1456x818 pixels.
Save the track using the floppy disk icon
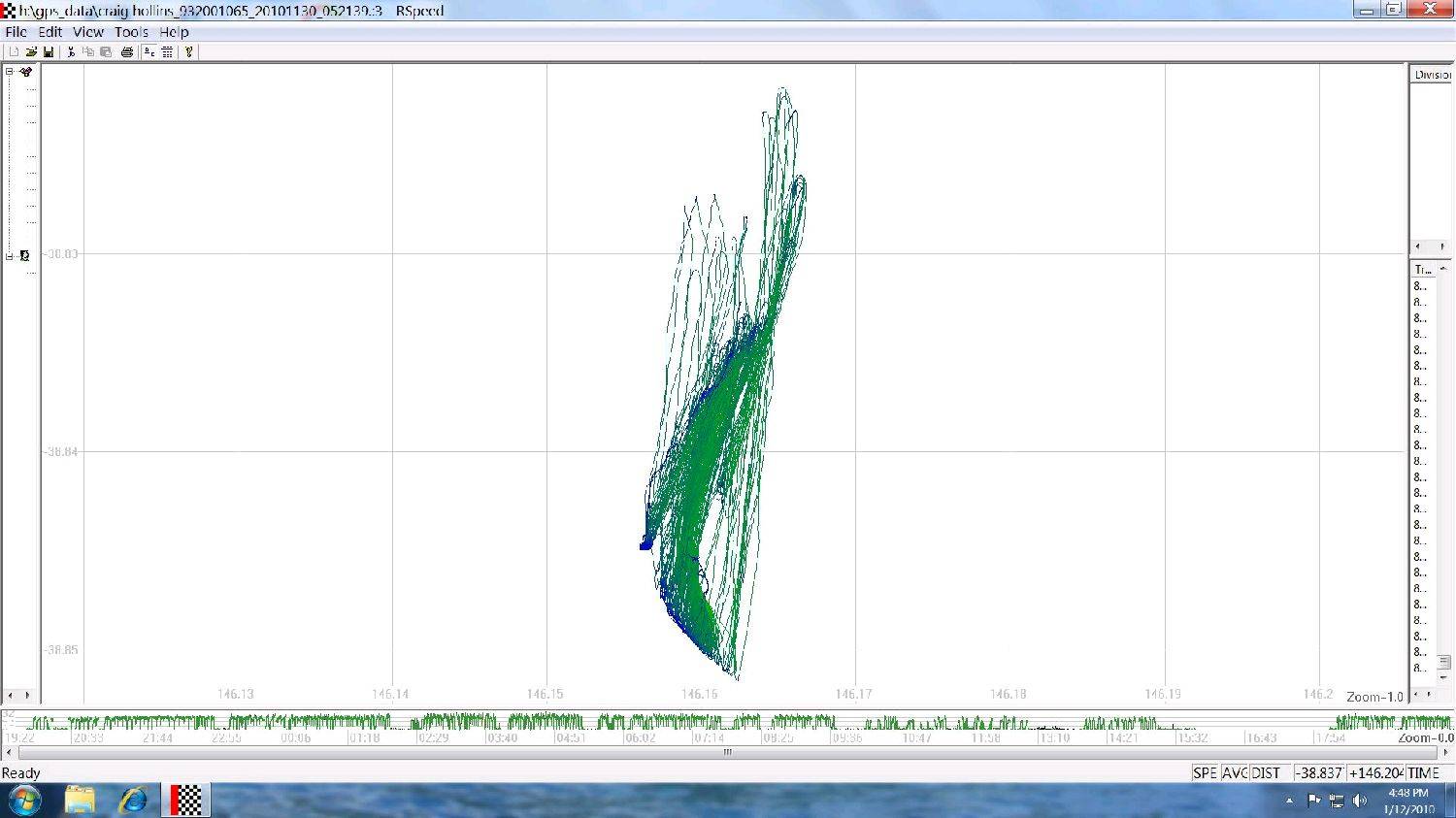coord(49,52)
